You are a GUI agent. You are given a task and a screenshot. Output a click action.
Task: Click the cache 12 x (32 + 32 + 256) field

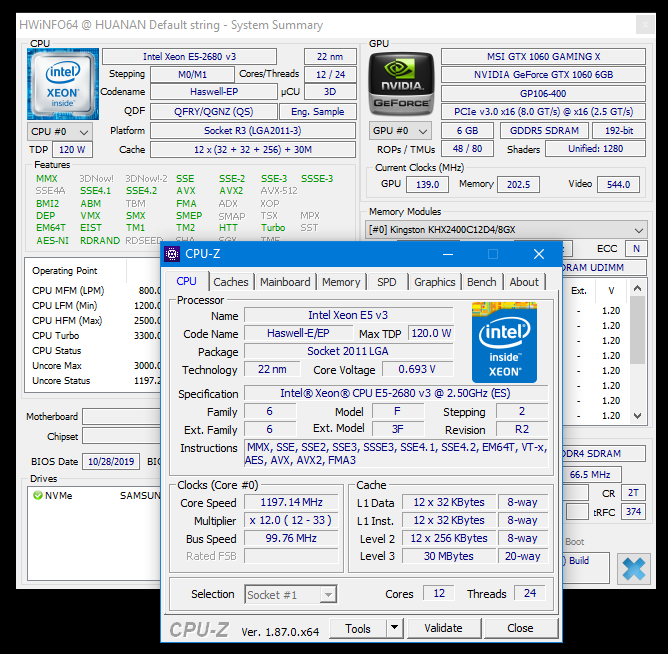[x=253, y=150]
